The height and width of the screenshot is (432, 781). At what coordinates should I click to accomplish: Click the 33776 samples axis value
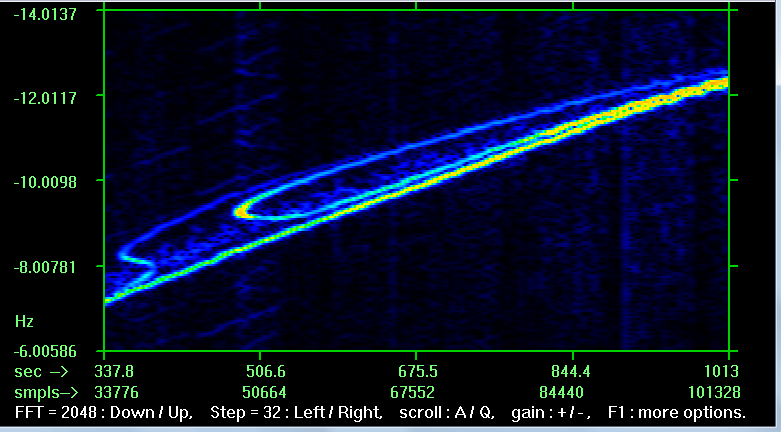point(116,393)
